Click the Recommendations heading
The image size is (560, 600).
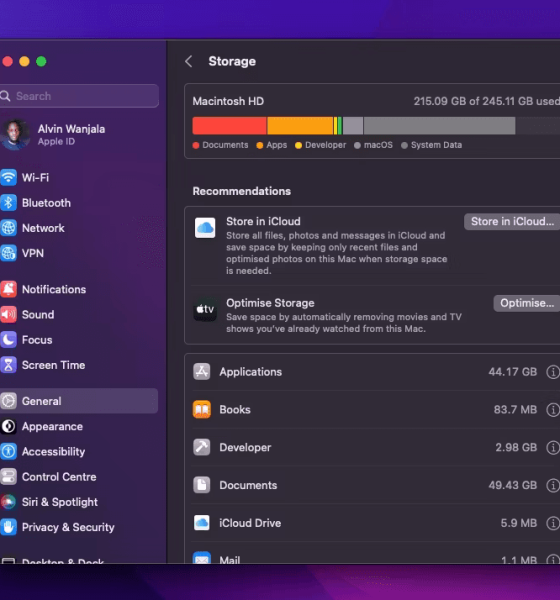click(242, 191)
